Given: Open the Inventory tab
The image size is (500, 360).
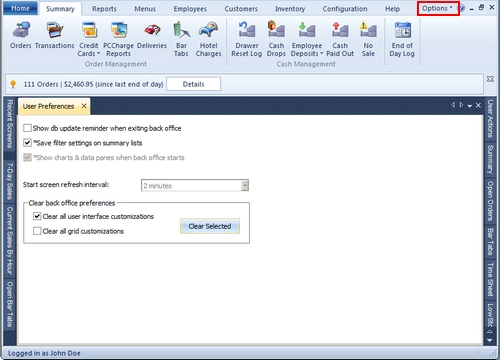Looking at the screenshot, I should click(x=290, y=9).
